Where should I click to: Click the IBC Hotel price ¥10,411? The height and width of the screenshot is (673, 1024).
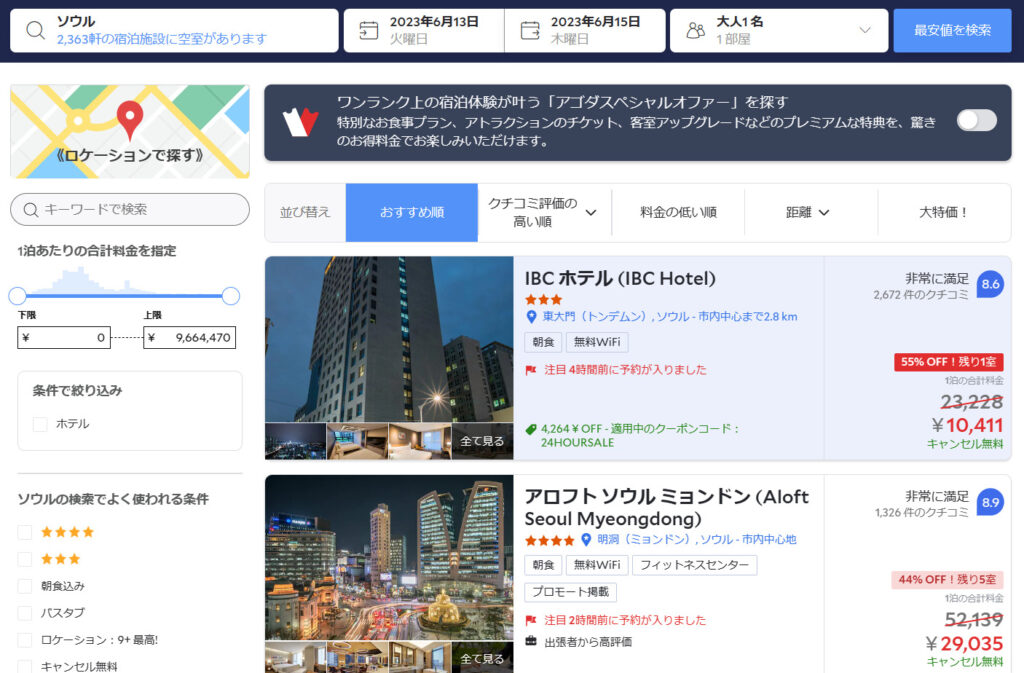tap(967, 426)
